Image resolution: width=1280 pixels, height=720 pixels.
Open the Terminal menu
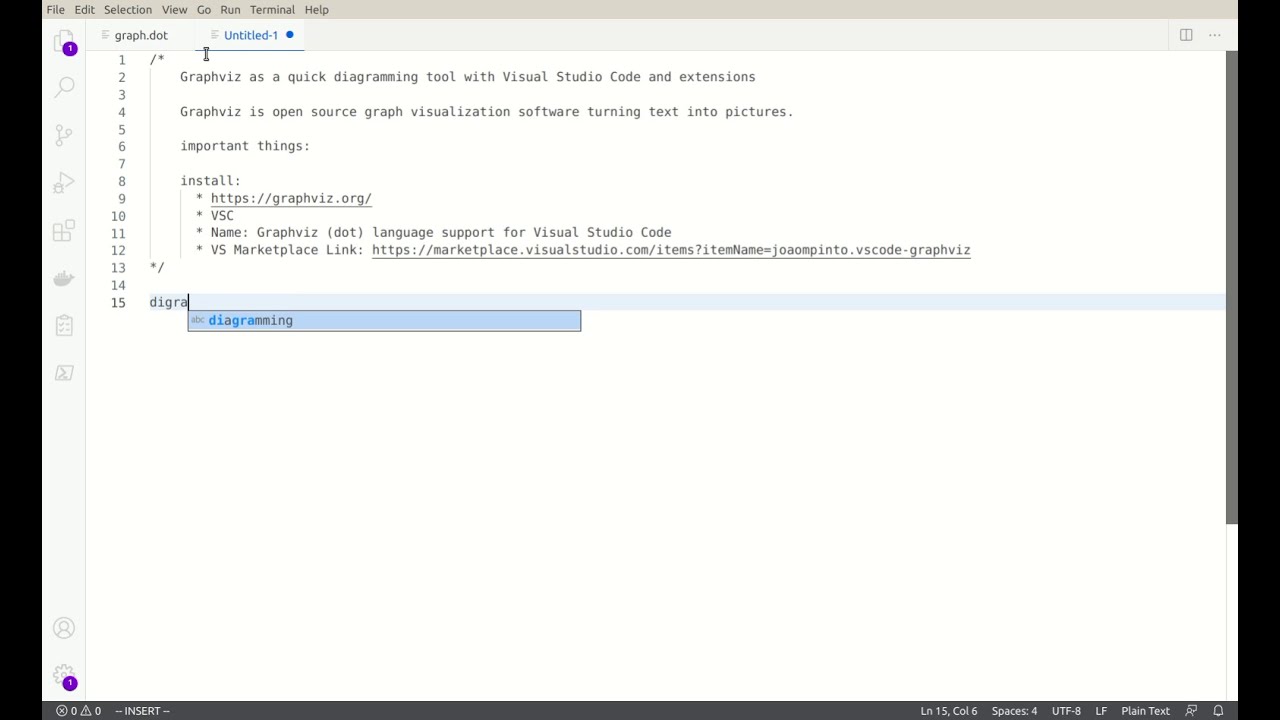[x=272, y=9]
